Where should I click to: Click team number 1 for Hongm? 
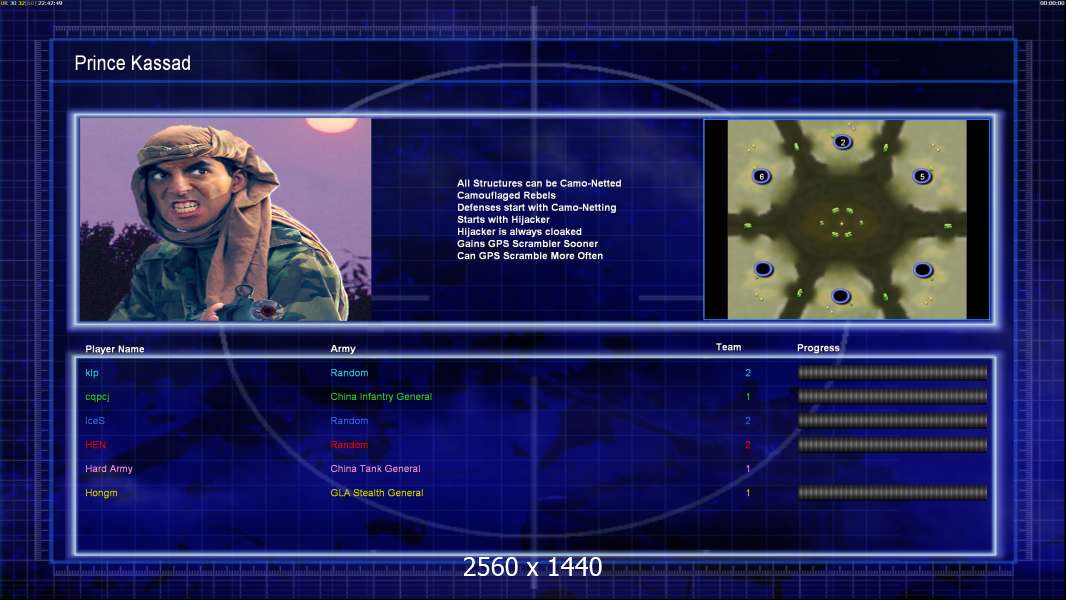tap(748, 493)
